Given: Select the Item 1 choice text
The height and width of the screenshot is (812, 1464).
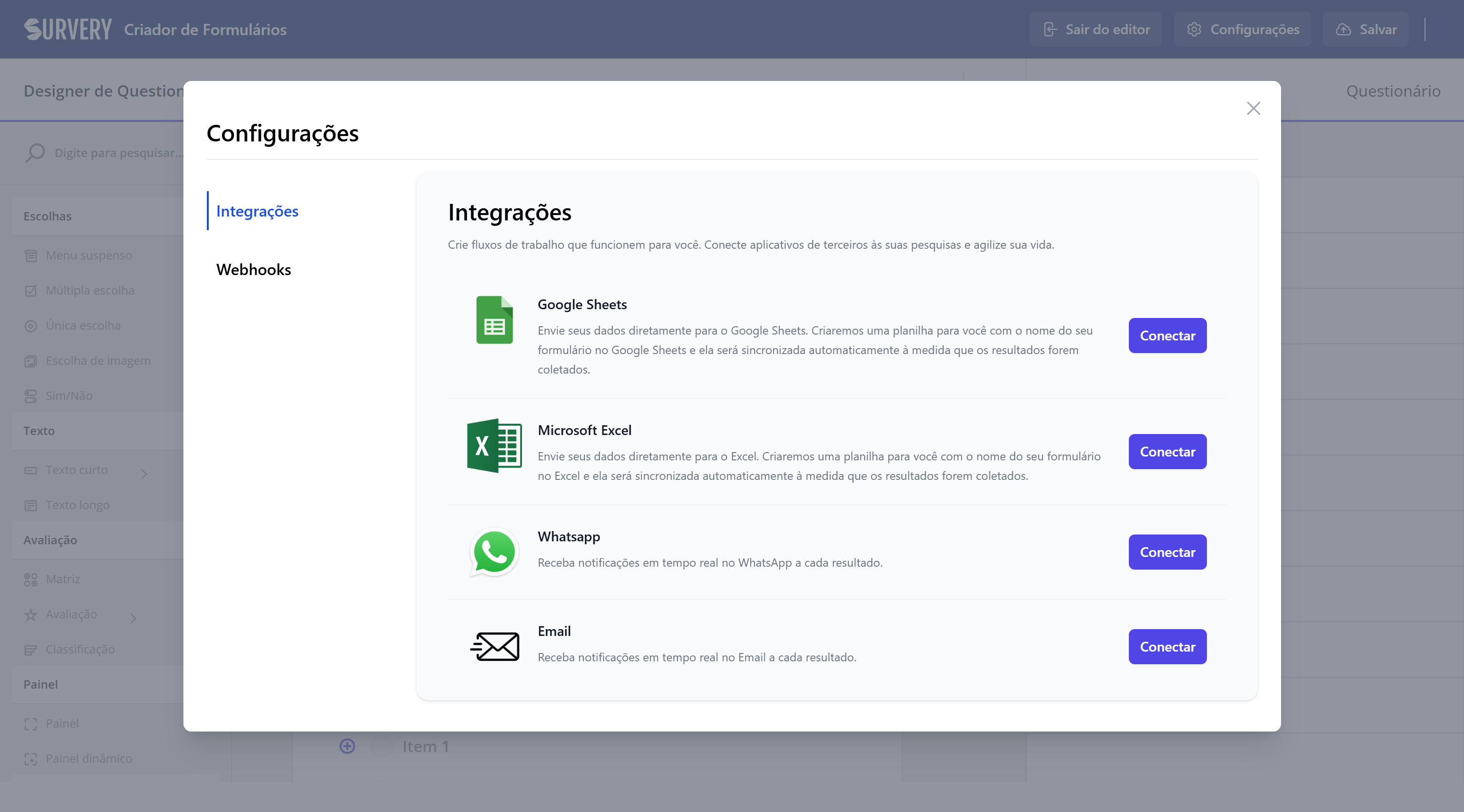Looking at the screenshot, I should (426, 747).
